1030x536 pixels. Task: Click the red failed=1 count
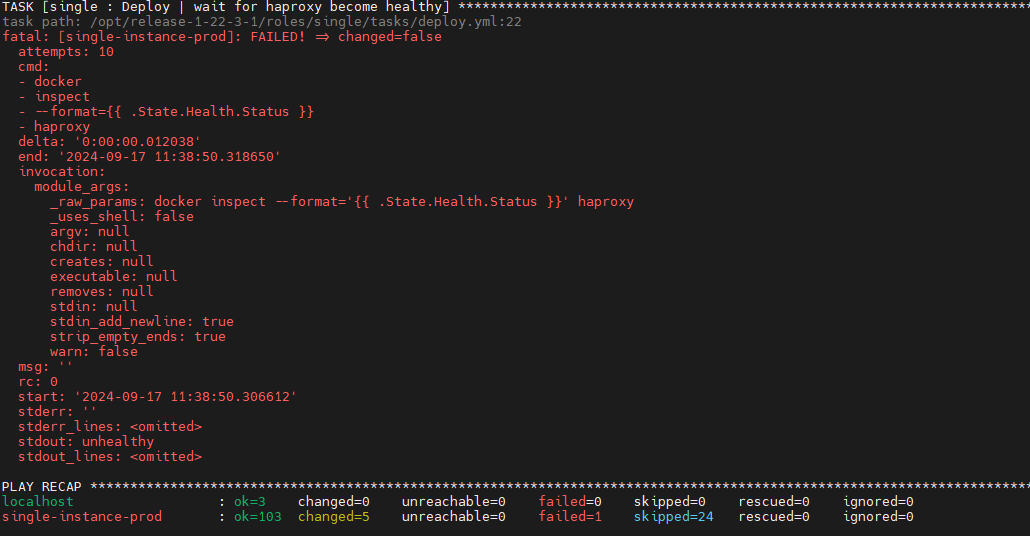(x=570, y=516)
